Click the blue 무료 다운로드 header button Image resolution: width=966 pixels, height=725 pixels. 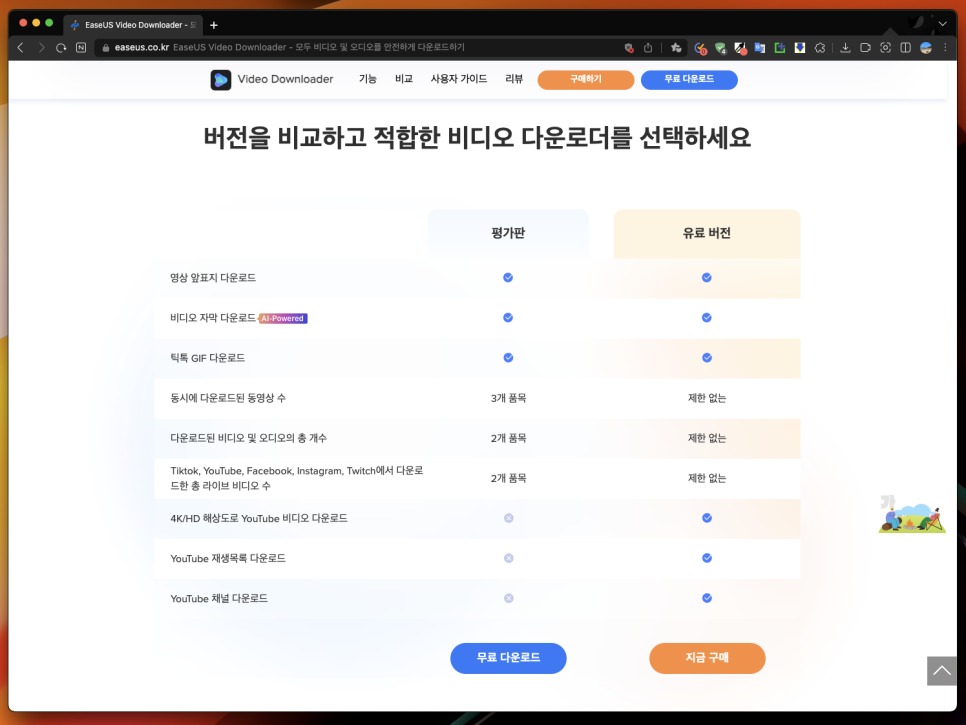point(689,79)
